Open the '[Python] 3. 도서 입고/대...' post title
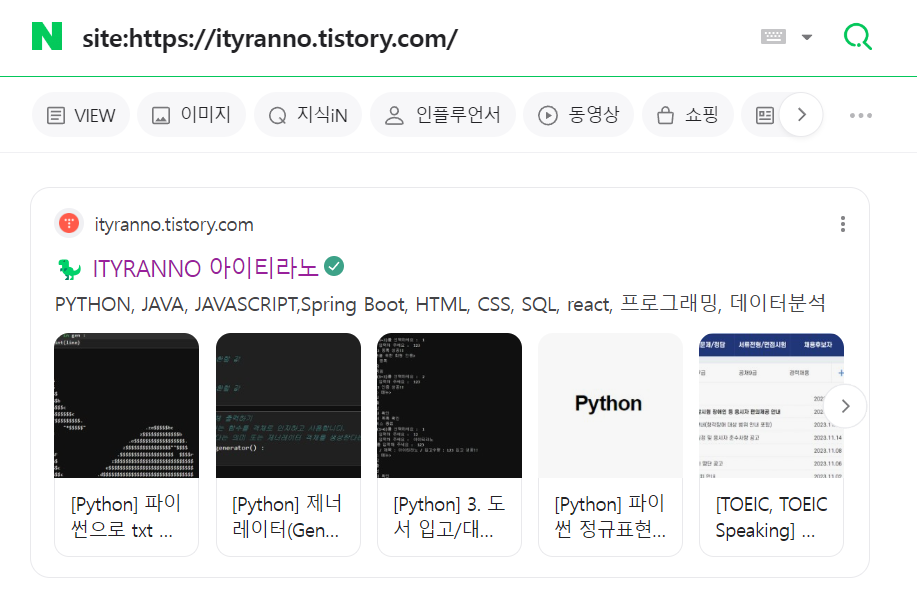The width and height of the screenshot is (917, 605). pyautogui.click(x=449, y=517)
